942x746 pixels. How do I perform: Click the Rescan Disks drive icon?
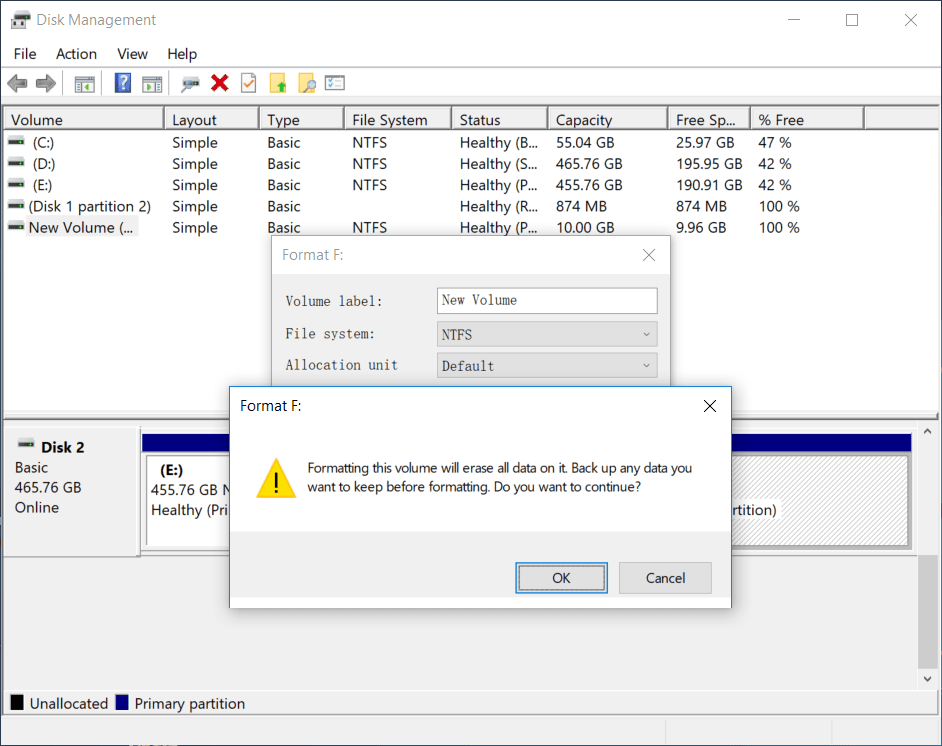(x=190, y=83)
